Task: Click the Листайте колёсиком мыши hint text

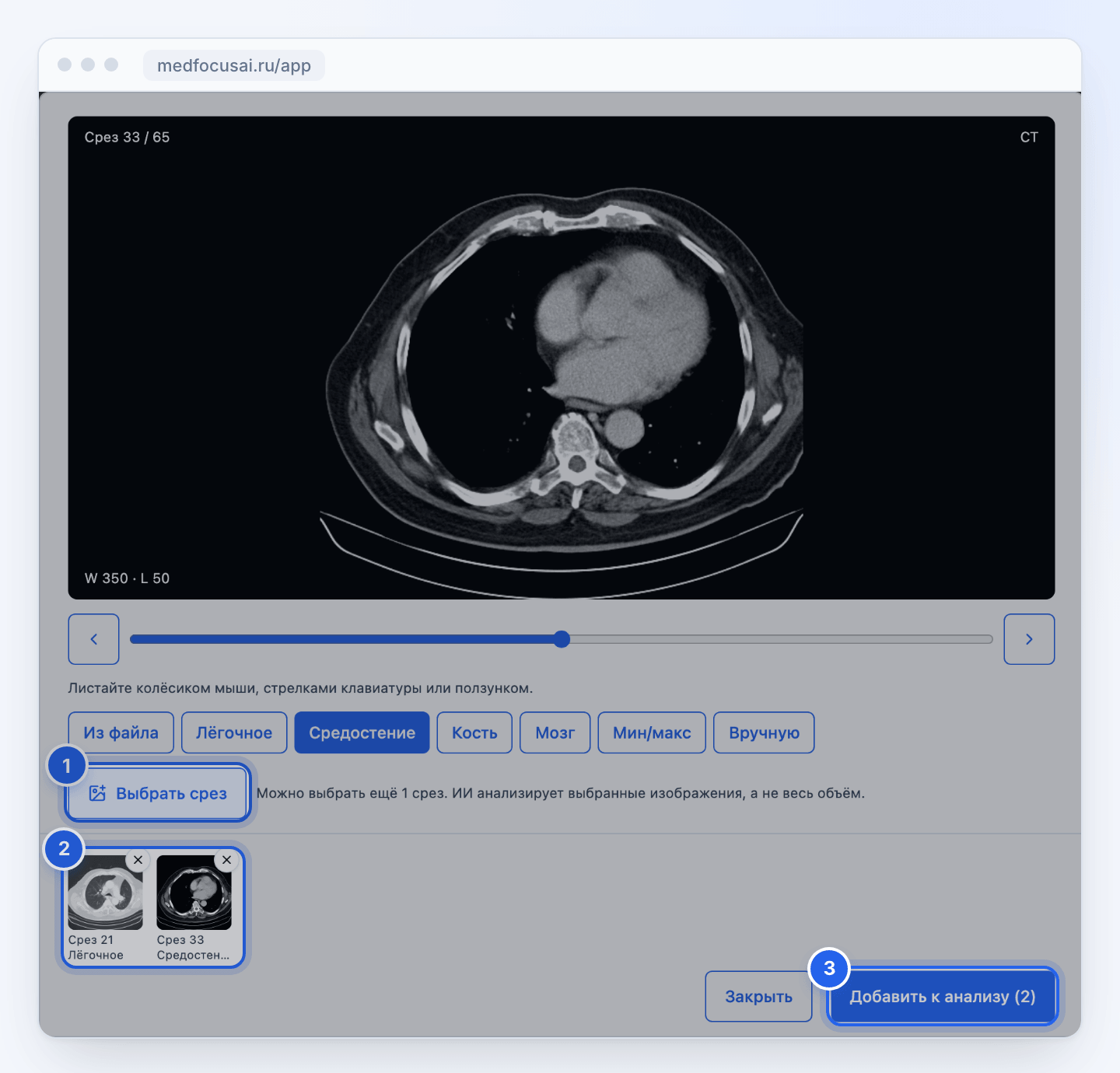Action: point(300,688)
